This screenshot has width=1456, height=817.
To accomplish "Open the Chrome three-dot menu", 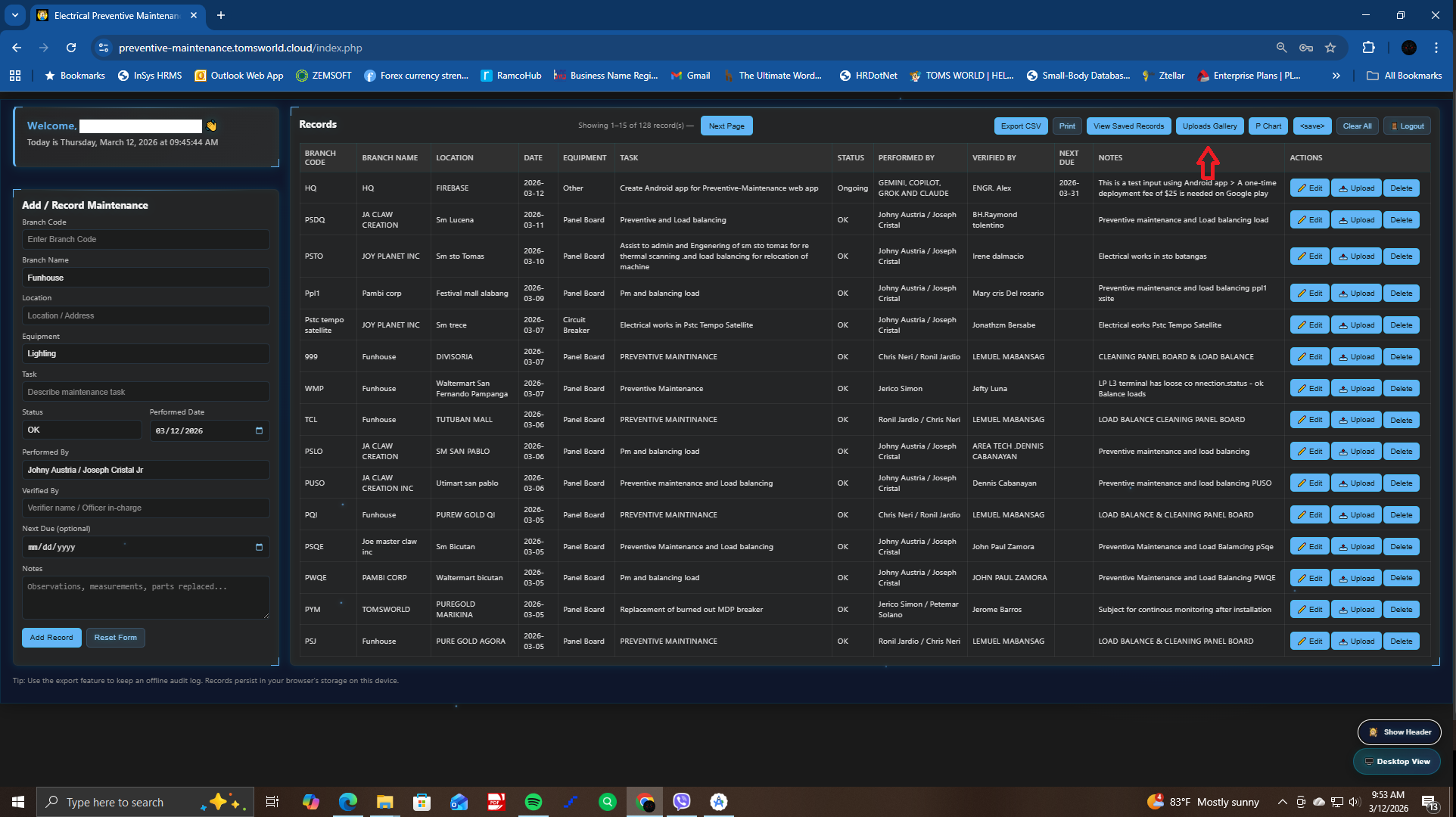I will [x=1436, y=48].
